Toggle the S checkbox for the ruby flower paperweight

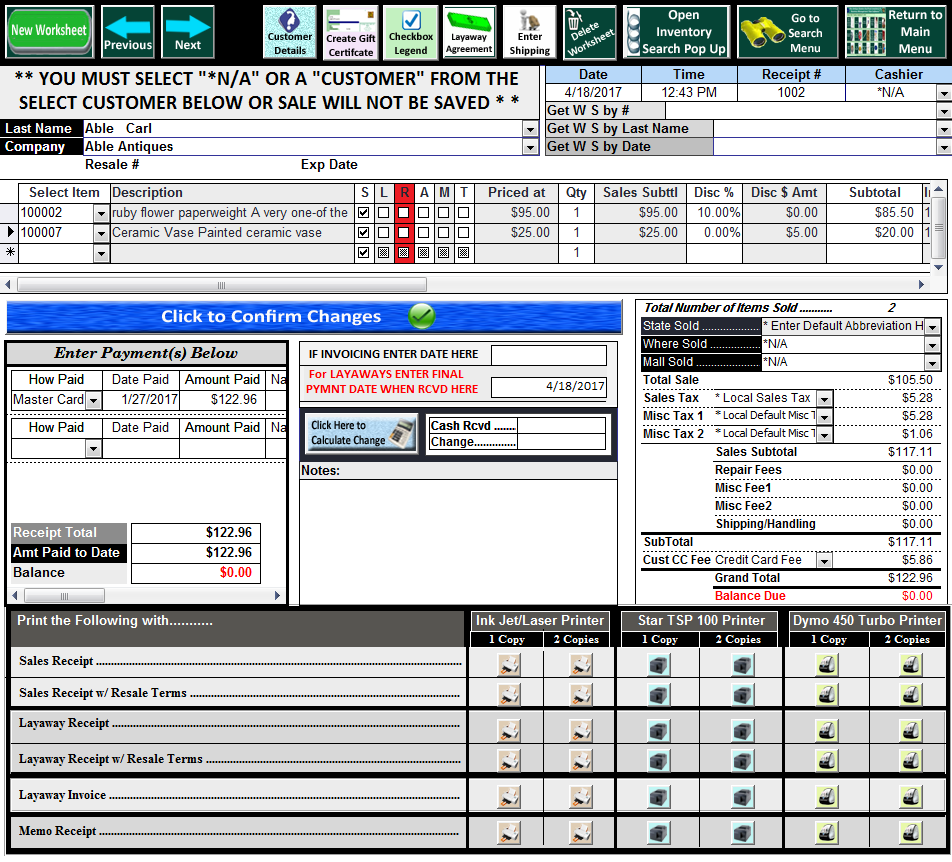(x=364, y=213)
